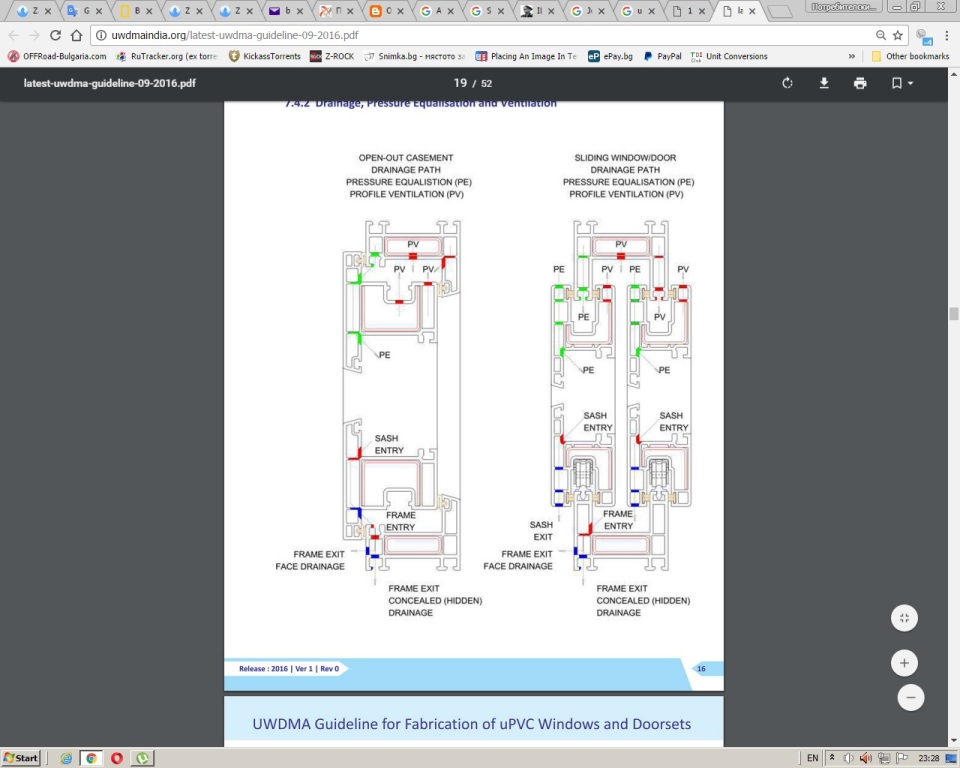Click the PDF page number field

tap(460, 83)
